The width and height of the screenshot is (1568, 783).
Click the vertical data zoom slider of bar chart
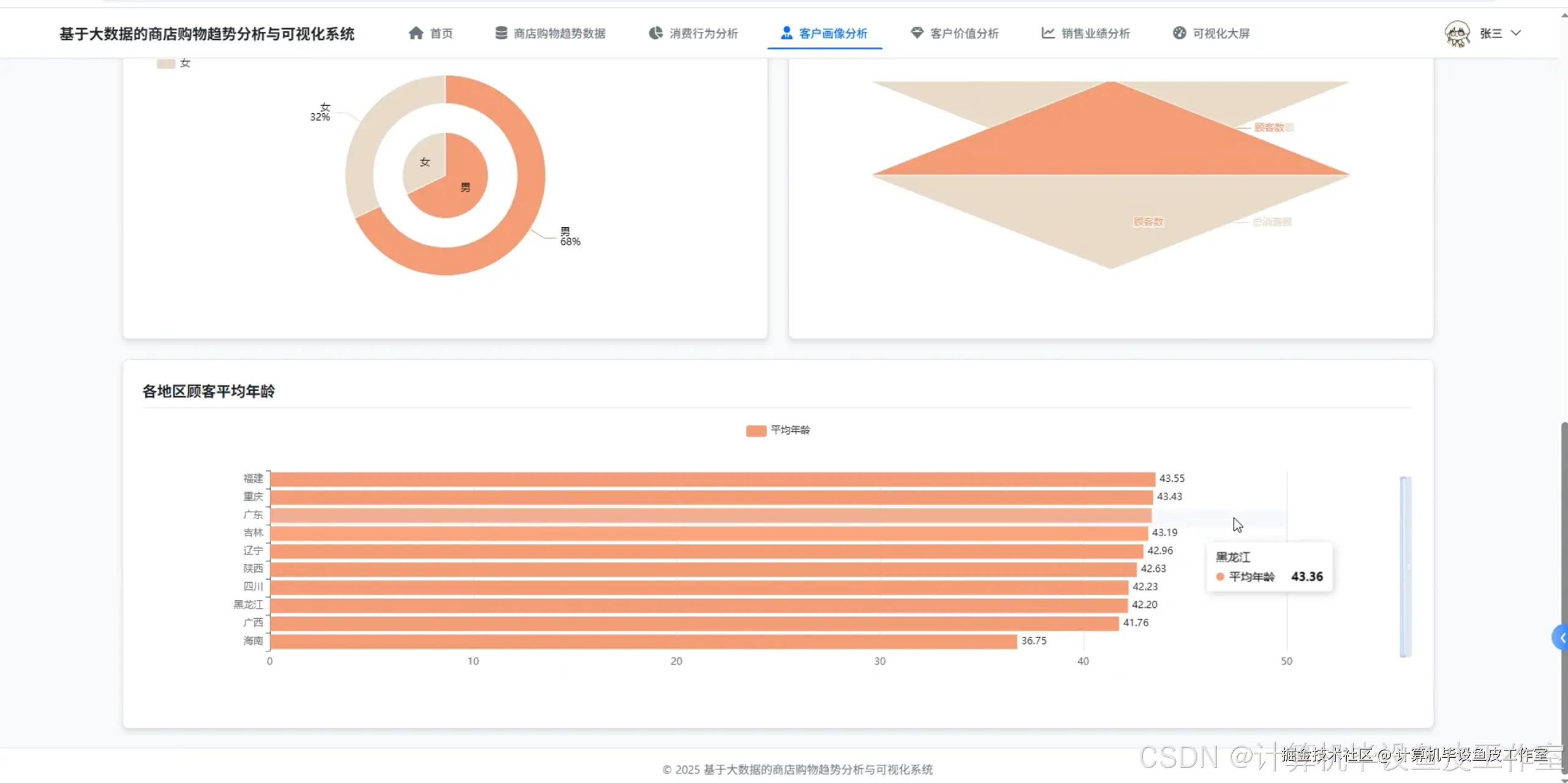(1405, 566)
